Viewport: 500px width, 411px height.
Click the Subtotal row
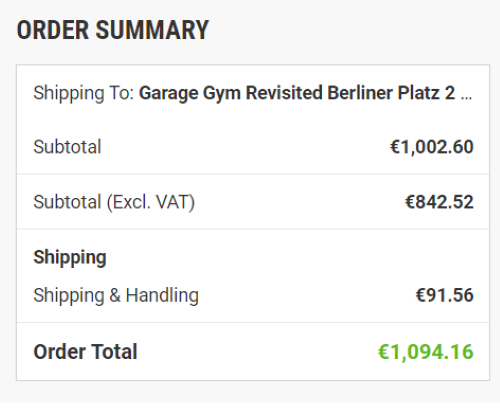(253, 147)
